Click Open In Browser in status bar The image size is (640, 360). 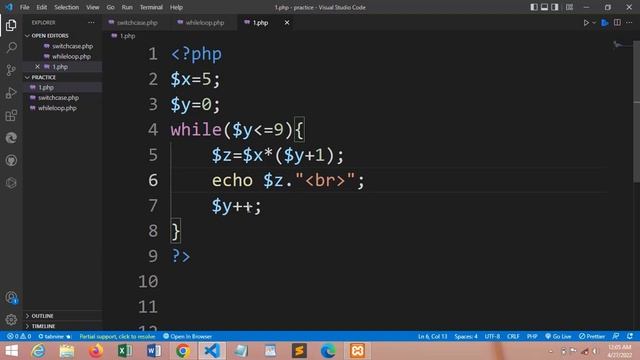coord(187,337)
